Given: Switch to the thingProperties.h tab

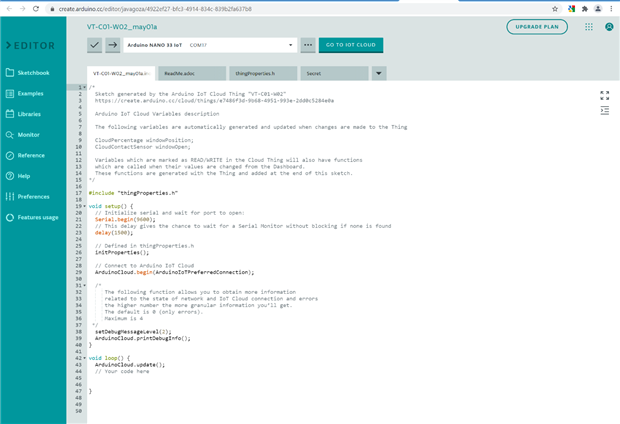Looking at the screenshot, I should 263,74.
